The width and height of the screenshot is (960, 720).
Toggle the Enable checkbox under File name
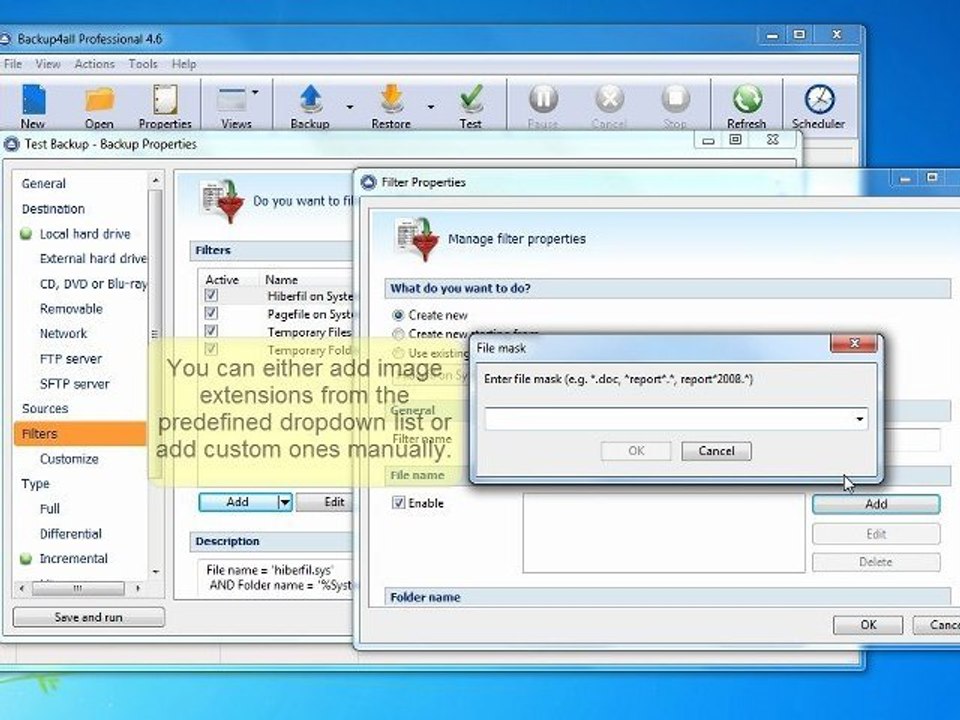click(x=399, y=503)
